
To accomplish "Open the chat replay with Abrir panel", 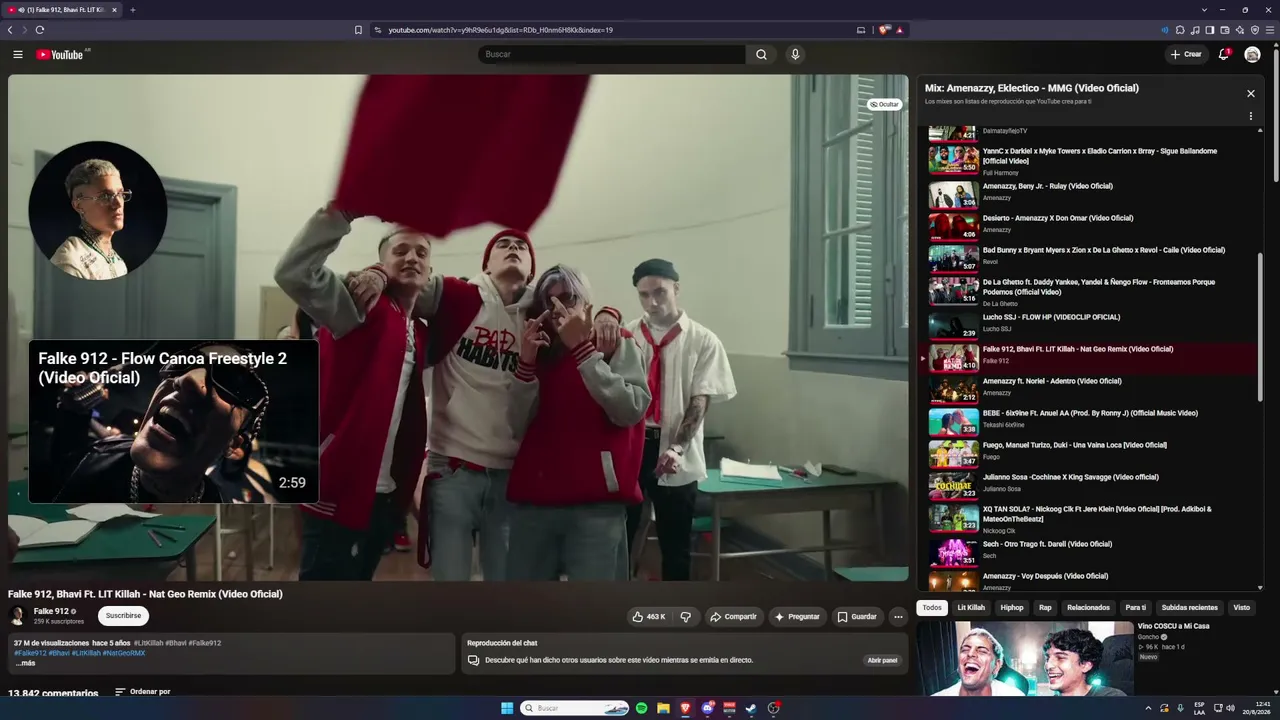I will coord(882,660).
